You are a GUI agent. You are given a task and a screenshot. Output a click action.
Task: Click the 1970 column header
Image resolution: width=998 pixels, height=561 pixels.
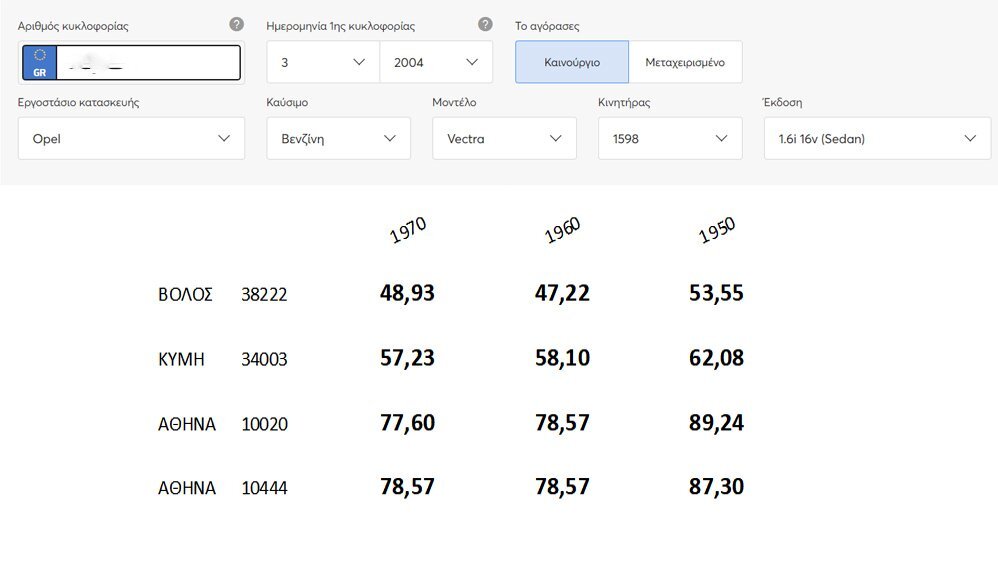pyautogui.click(x=408, y=230)
